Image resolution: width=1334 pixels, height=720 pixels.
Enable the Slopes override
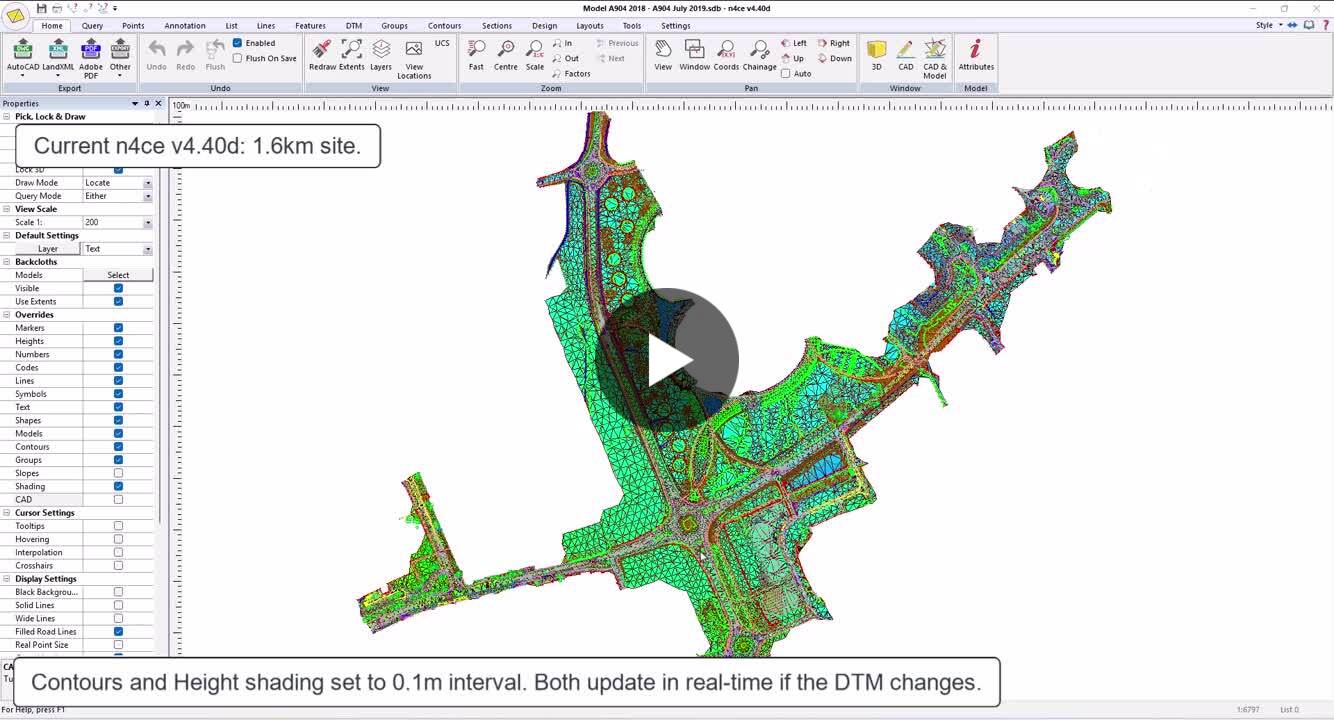pos(118,473)
